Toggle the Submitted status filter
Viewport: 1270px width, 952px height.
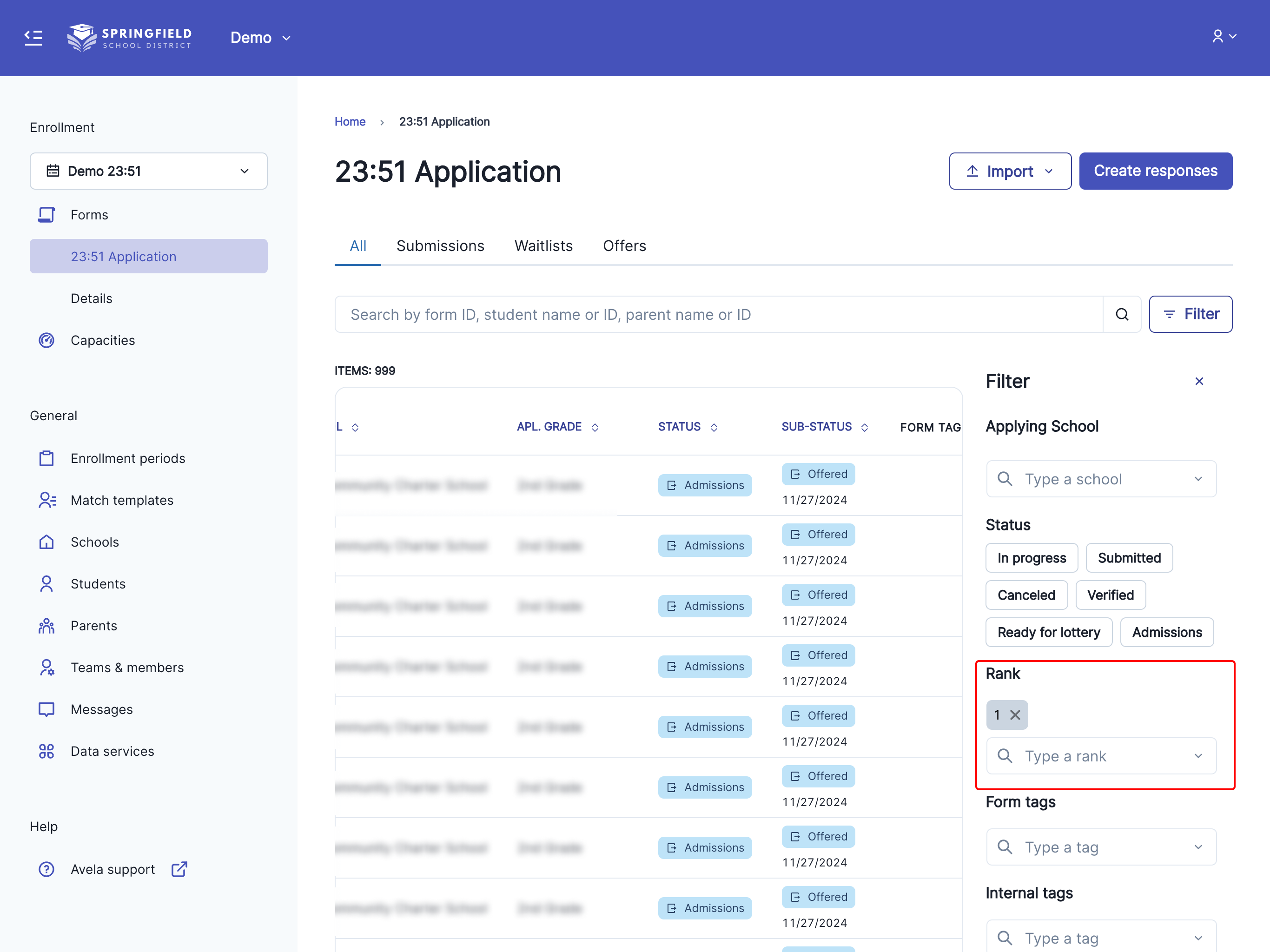pyautogui.click(x=1129, y=558)
